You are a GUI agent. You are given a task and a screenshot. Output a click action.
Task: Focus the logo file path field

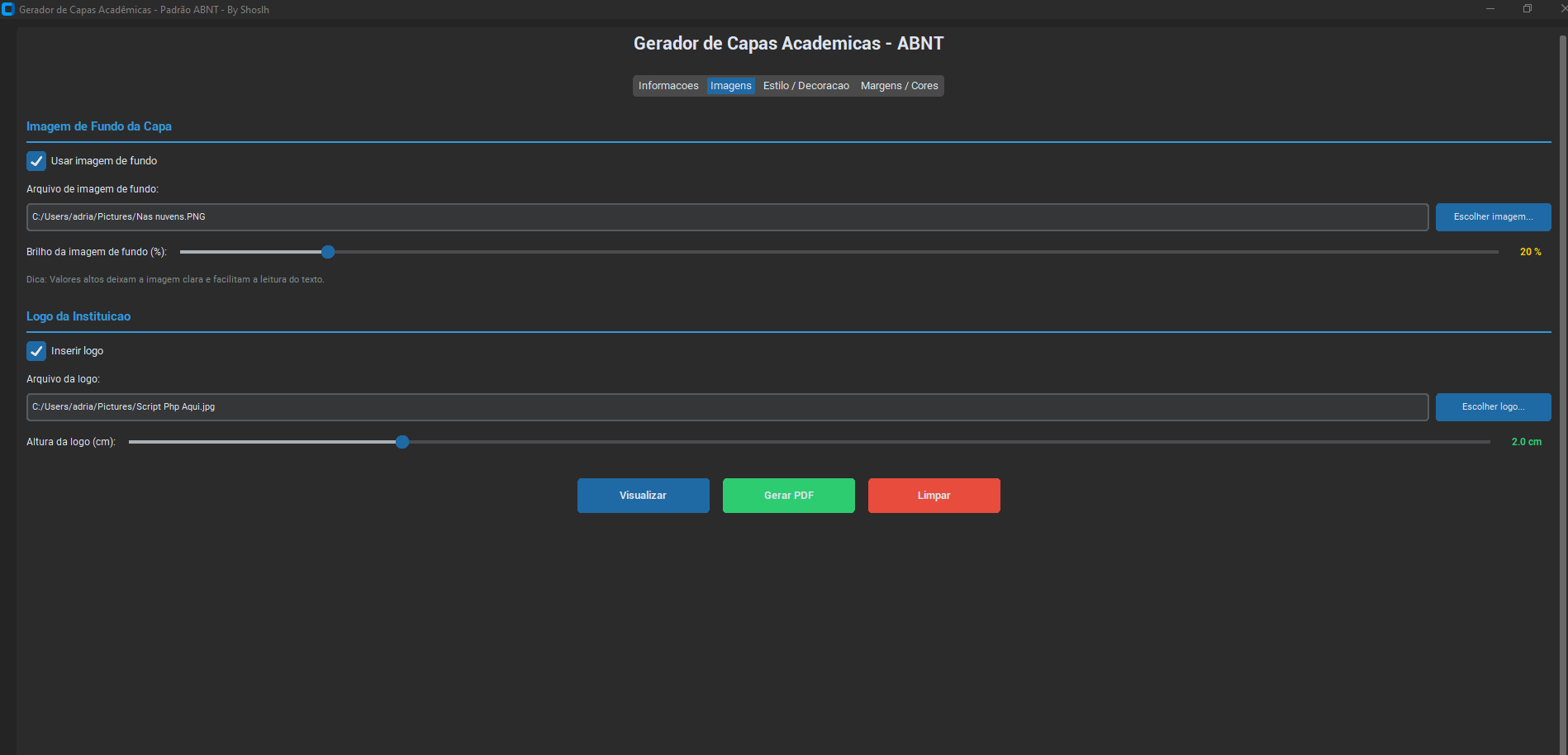pos(727,407)
